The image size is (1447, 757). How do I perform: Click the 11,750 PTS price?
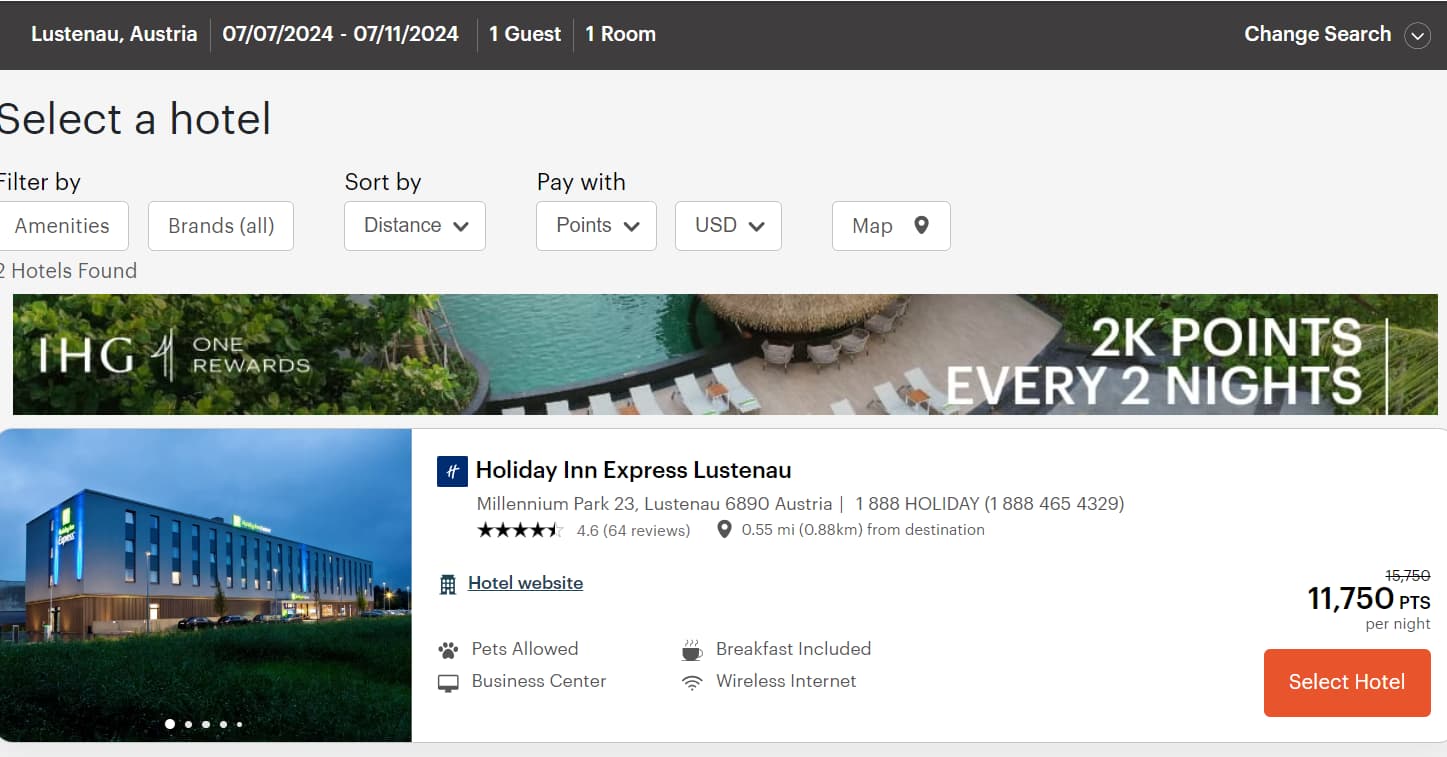point(1369,599)
